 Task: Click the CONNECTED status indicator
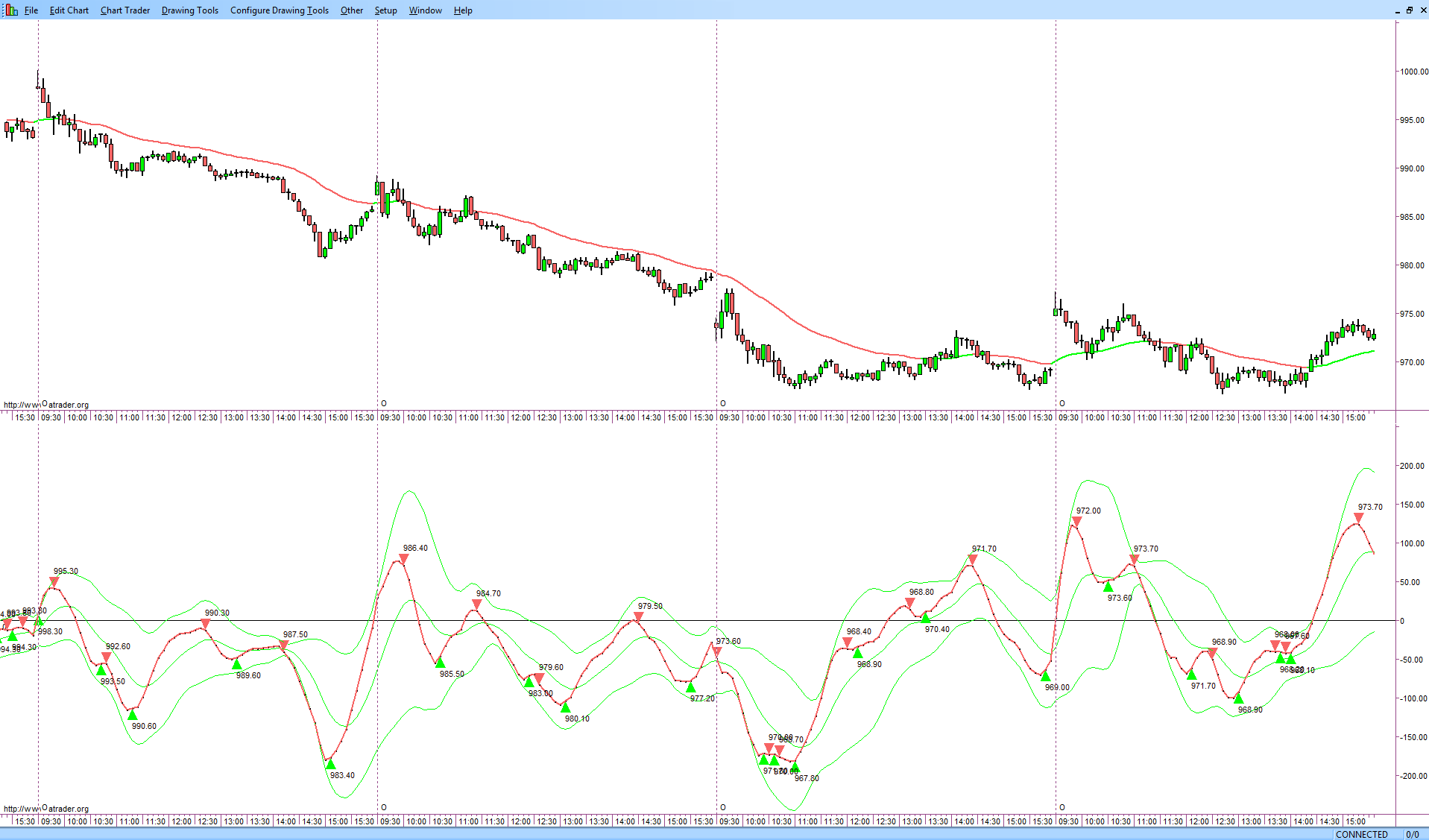[x=1362, y=835]
